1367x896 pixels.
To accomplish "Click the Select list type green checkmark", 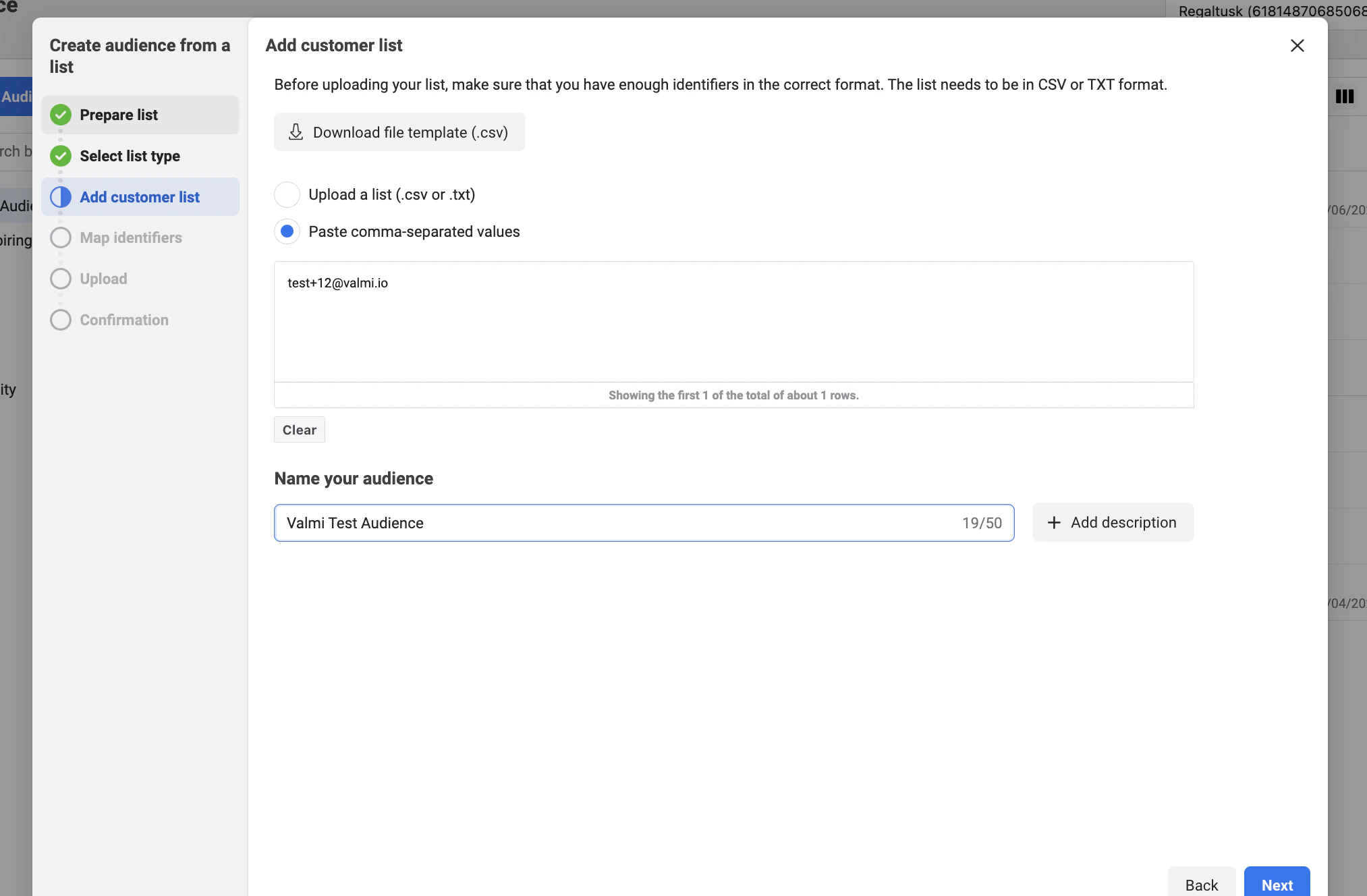I will click(61, 156).
